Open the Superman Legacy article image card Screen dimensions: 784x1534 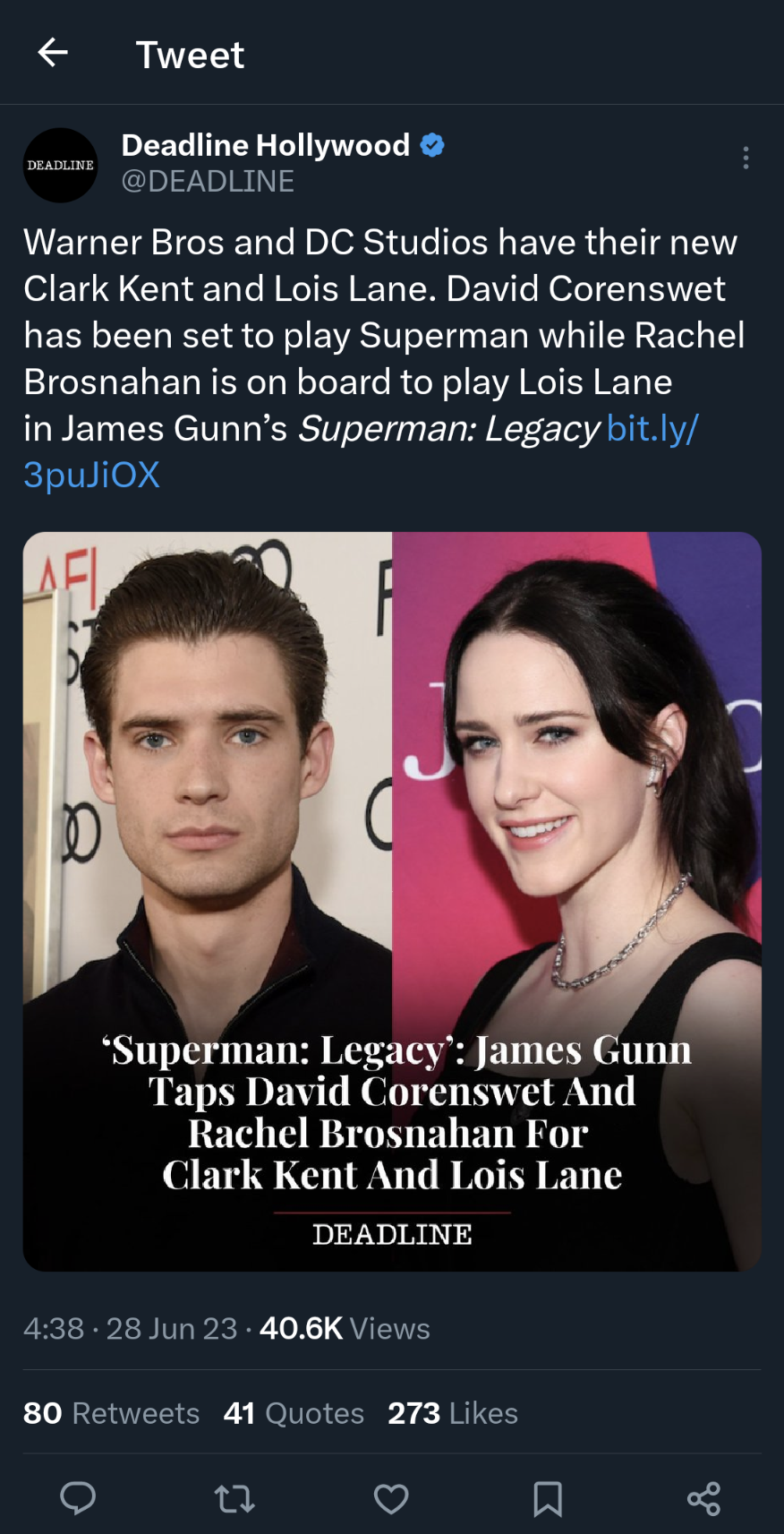[392, 901]
